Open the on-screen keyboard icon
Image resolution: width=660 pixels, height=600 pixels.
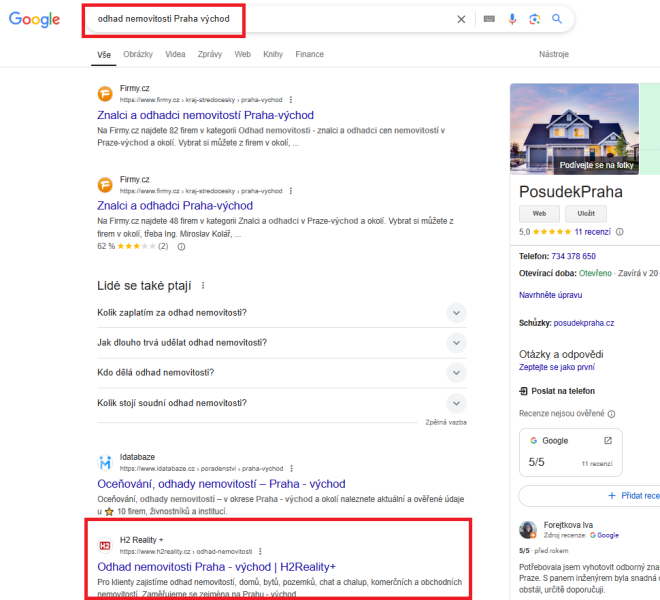point(489,19)
